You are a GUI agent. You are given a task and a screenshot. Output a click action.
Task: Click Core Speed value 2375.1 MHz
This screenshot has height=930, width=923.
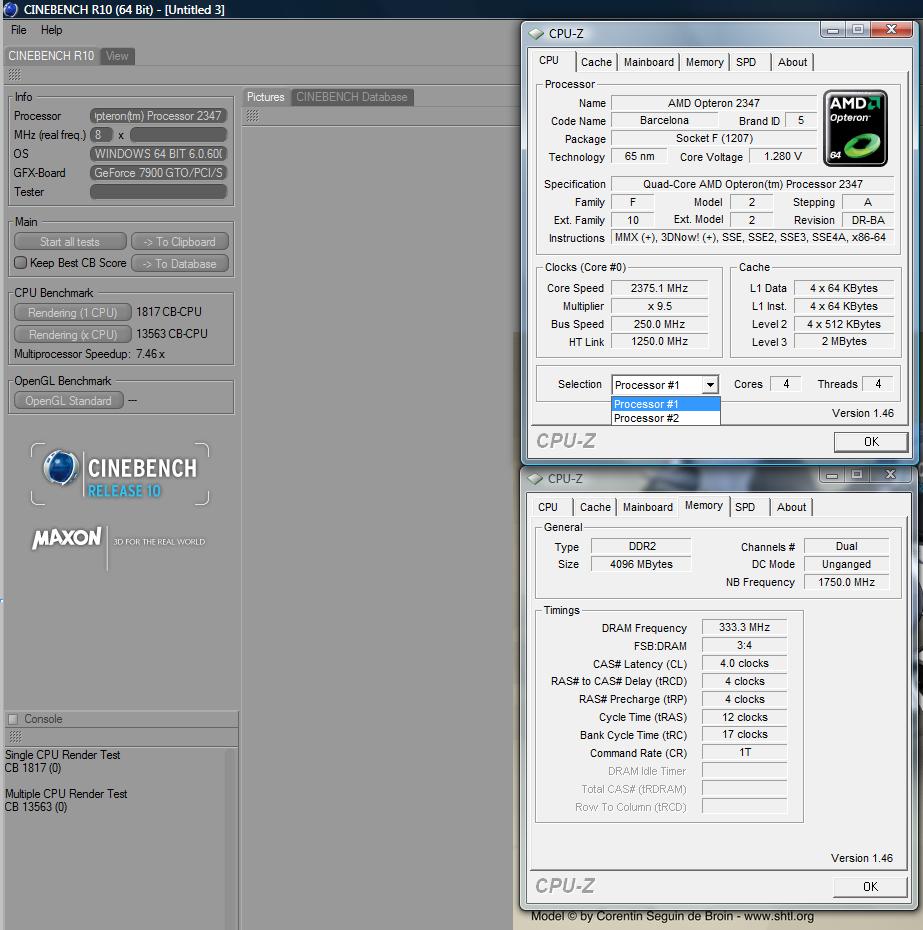pyautogui.click(x=659, y=288)
